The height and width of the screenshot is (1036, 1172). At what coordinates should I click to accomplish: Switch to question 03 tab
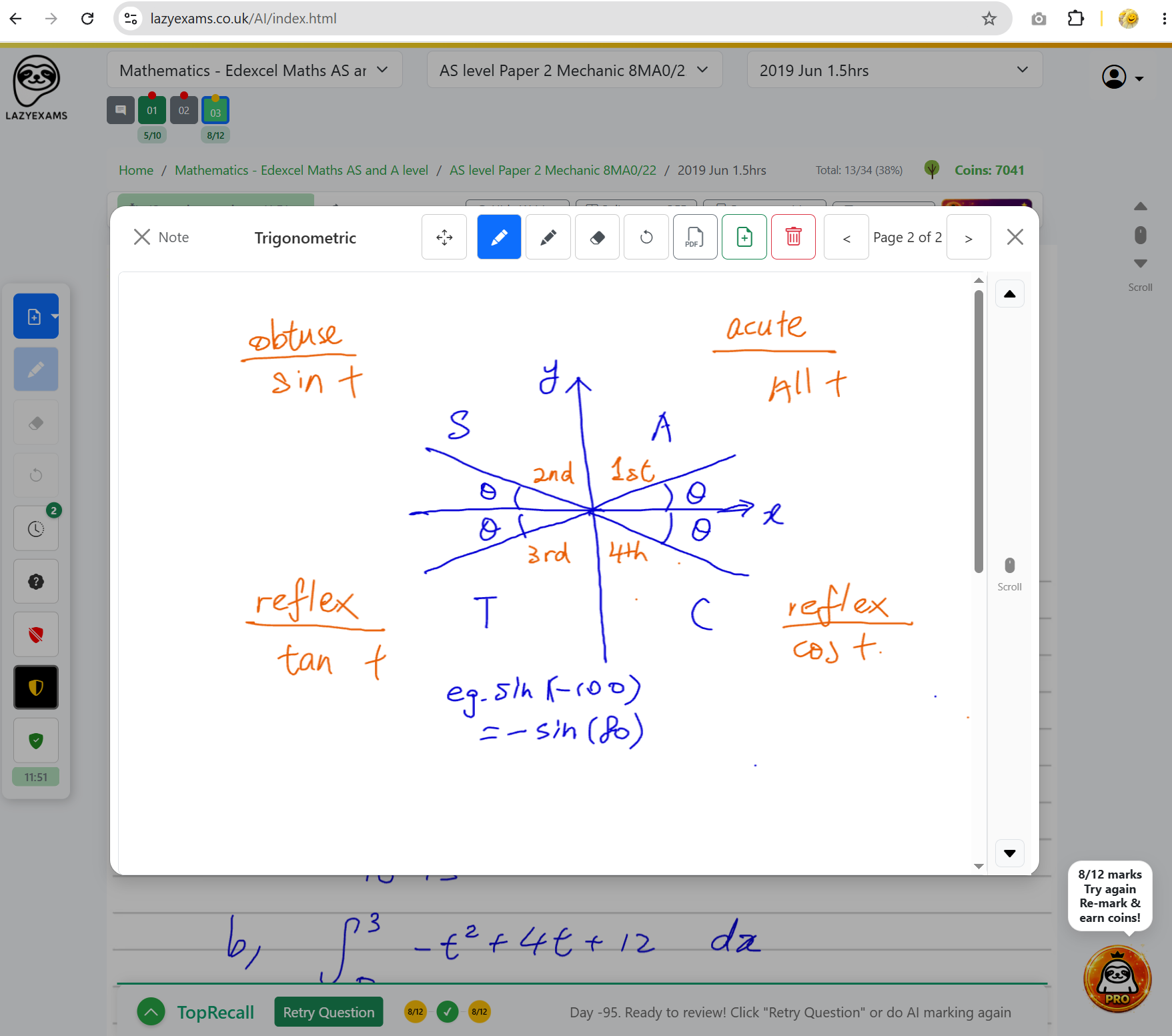click(215, 111)
